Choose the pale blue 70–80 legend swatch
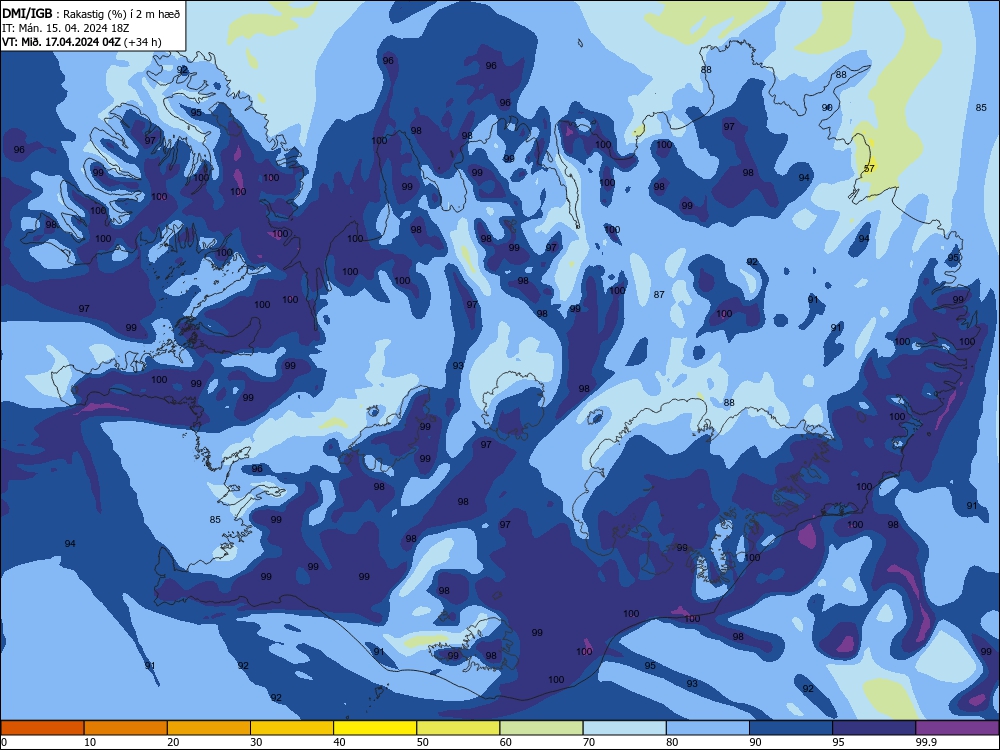 [625, 728]
